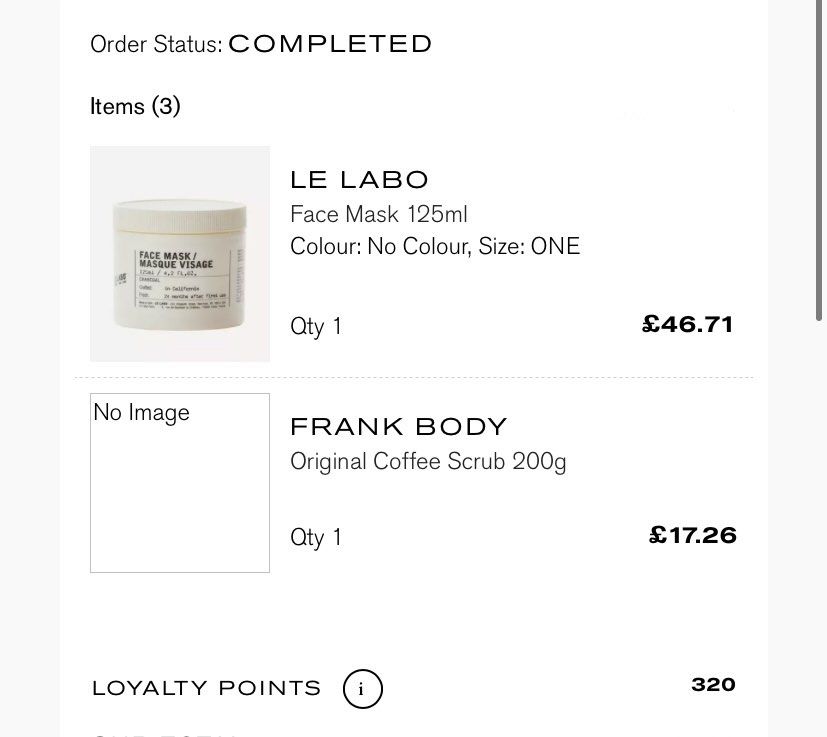Viewport: 827px width, 737px height.
Task: Expand the LOYALTY POINTS section
Action: 206,688
